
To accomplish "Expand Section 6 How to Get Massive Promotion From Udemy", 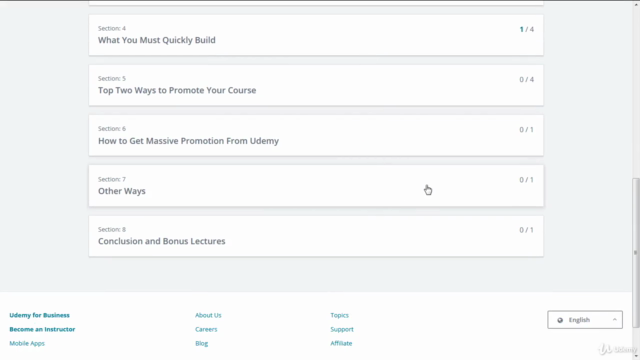I will point(316,136).
